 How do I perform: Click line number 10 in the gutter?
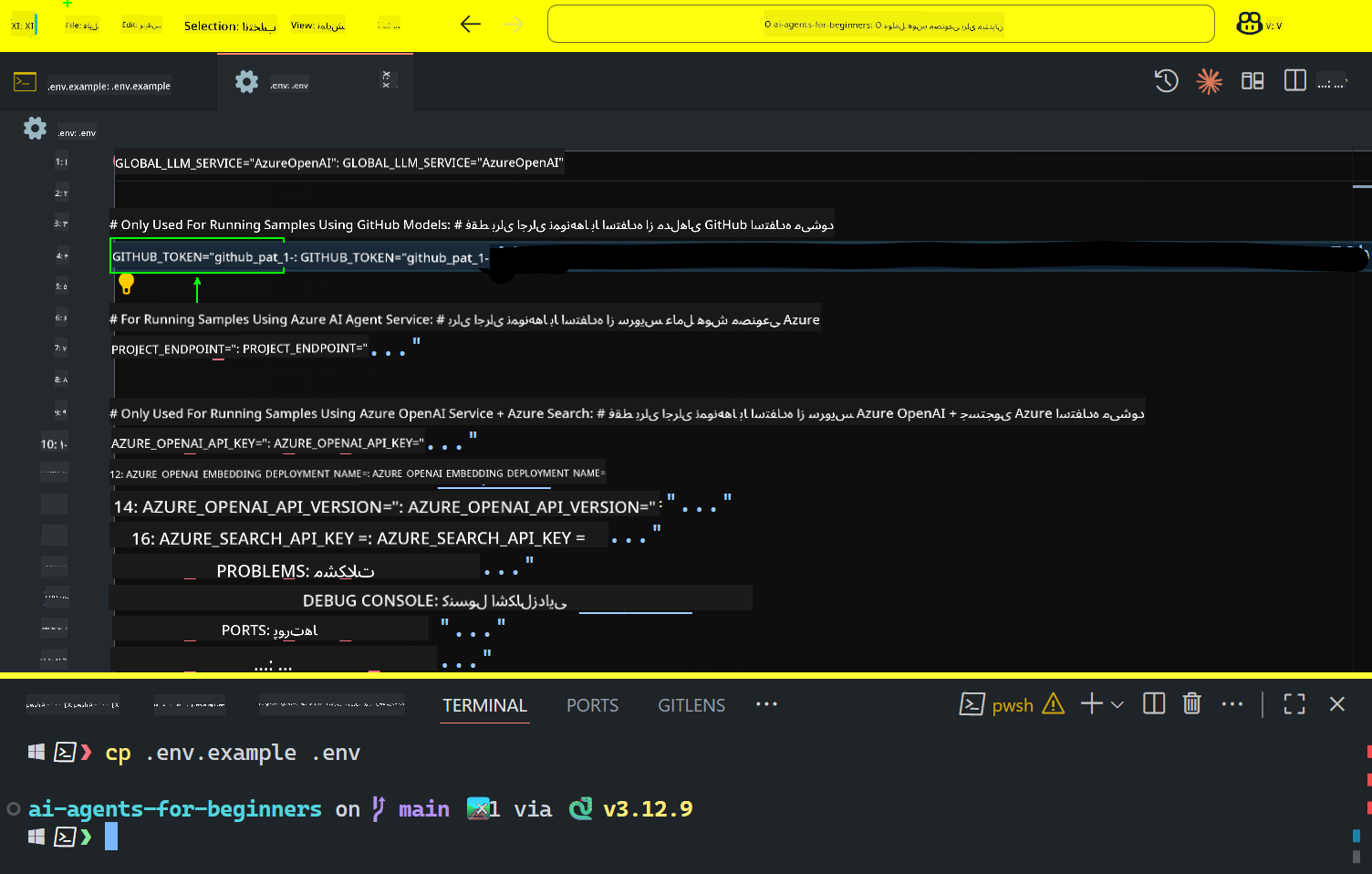[54, 444]
